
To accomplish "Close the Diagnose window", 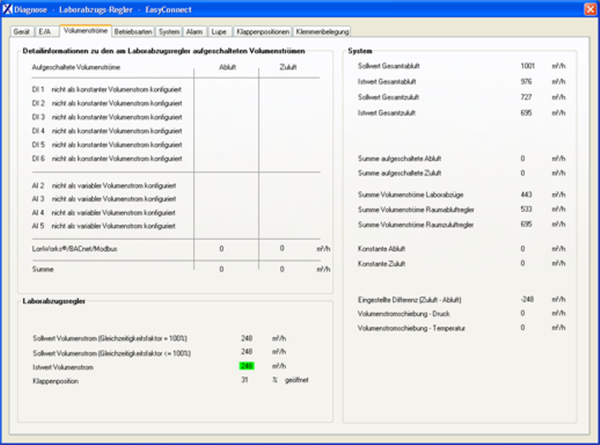I will tap(587, 9).
